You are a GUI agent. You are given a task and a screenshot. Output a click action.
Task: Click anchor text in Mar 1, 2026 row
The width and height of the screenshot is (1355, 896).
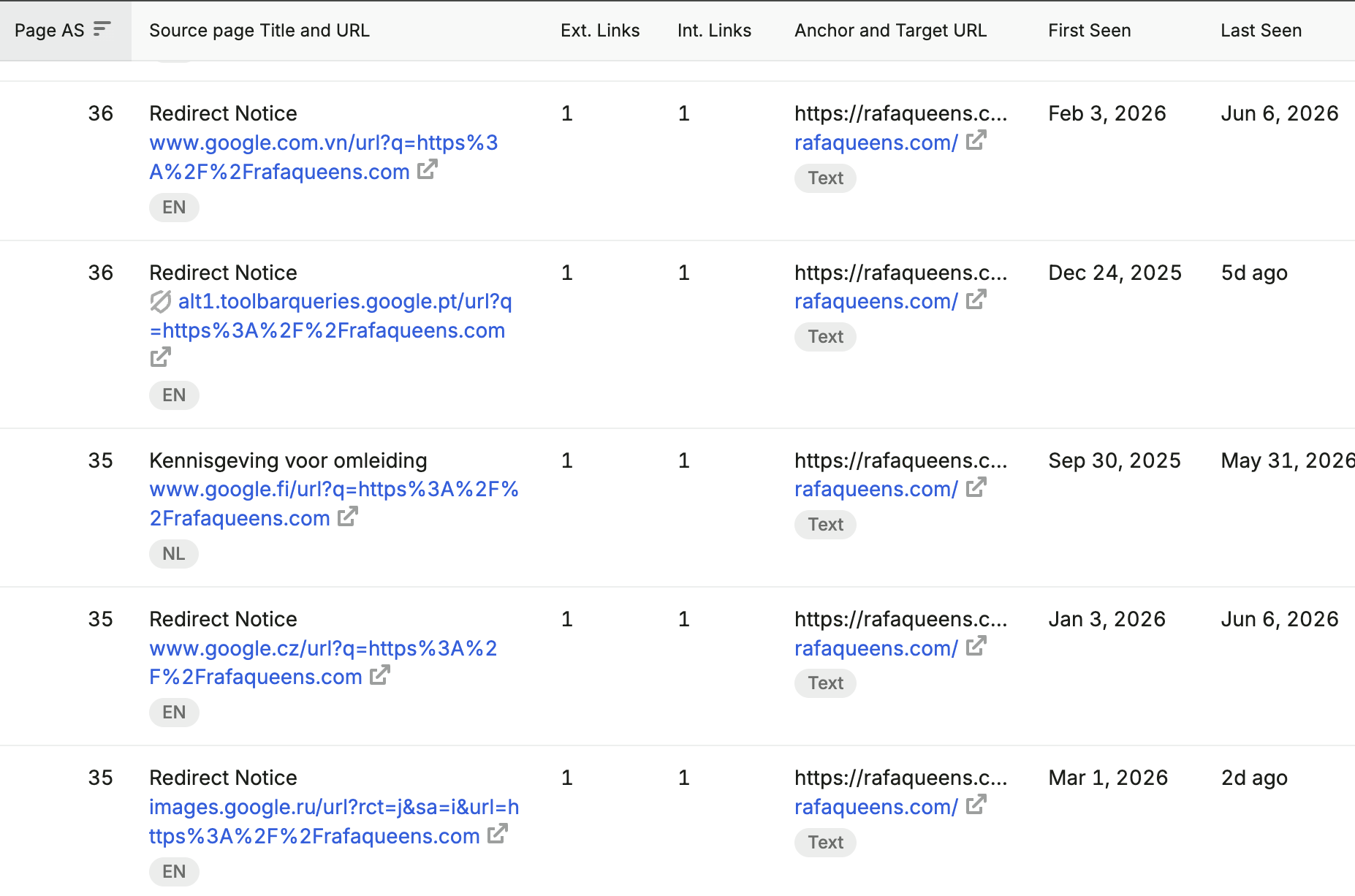point(900,778)
